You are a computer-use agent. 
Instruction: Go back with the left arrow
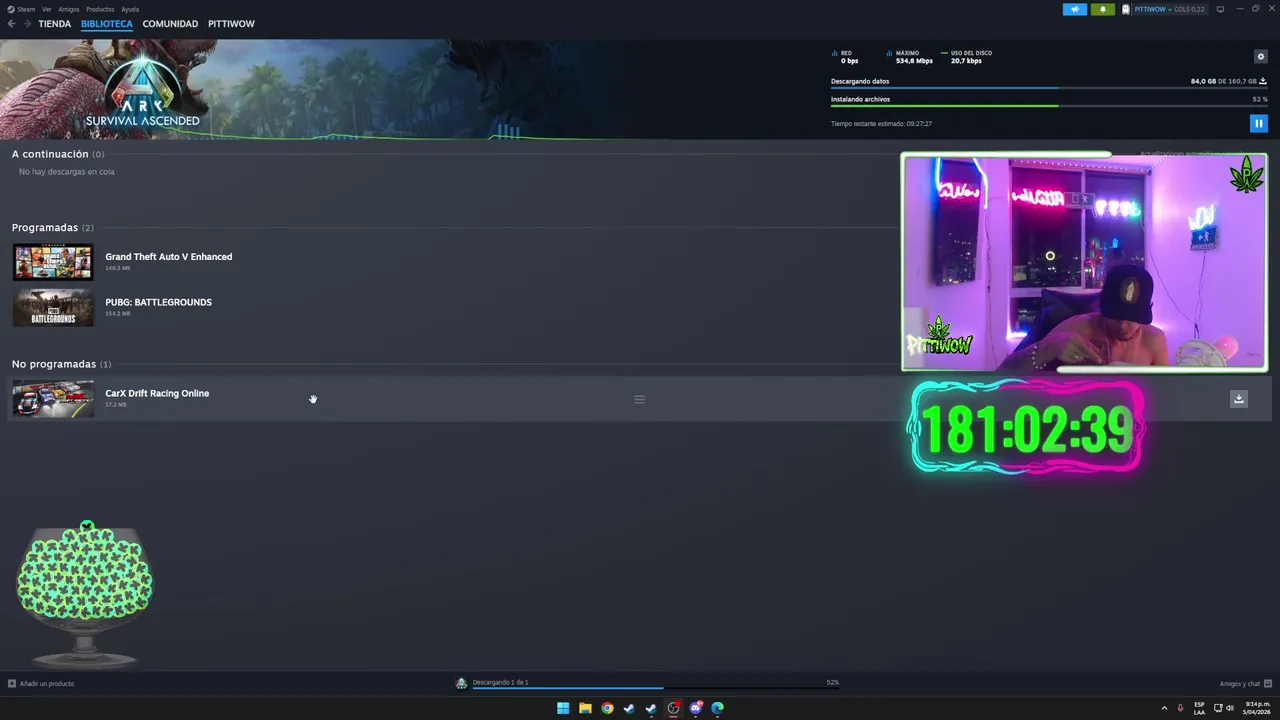tap(12, 24)
